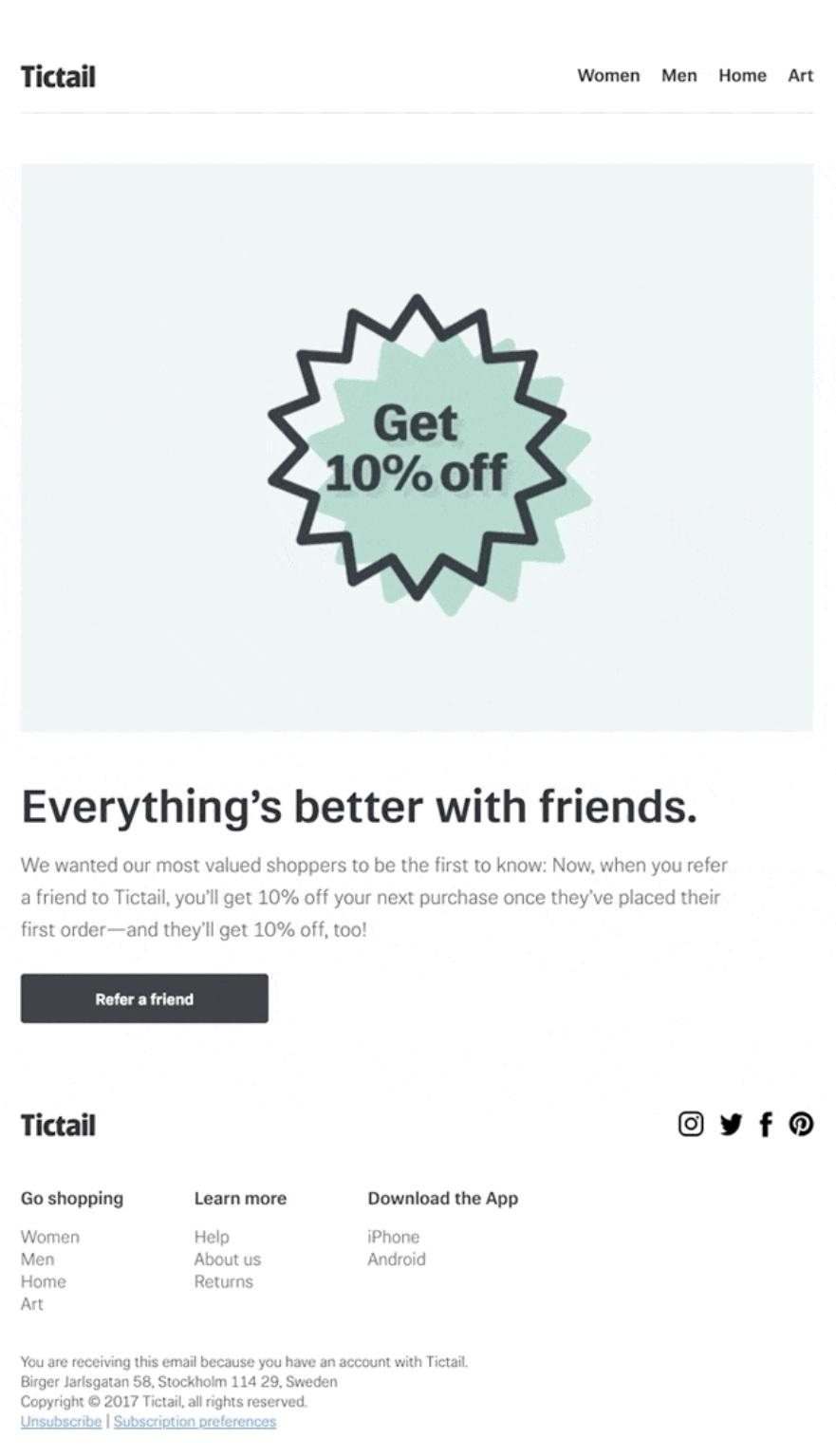Go to Home in top navigation
Viewport: 836px width, 1456px height.
[x=742, y=76]
